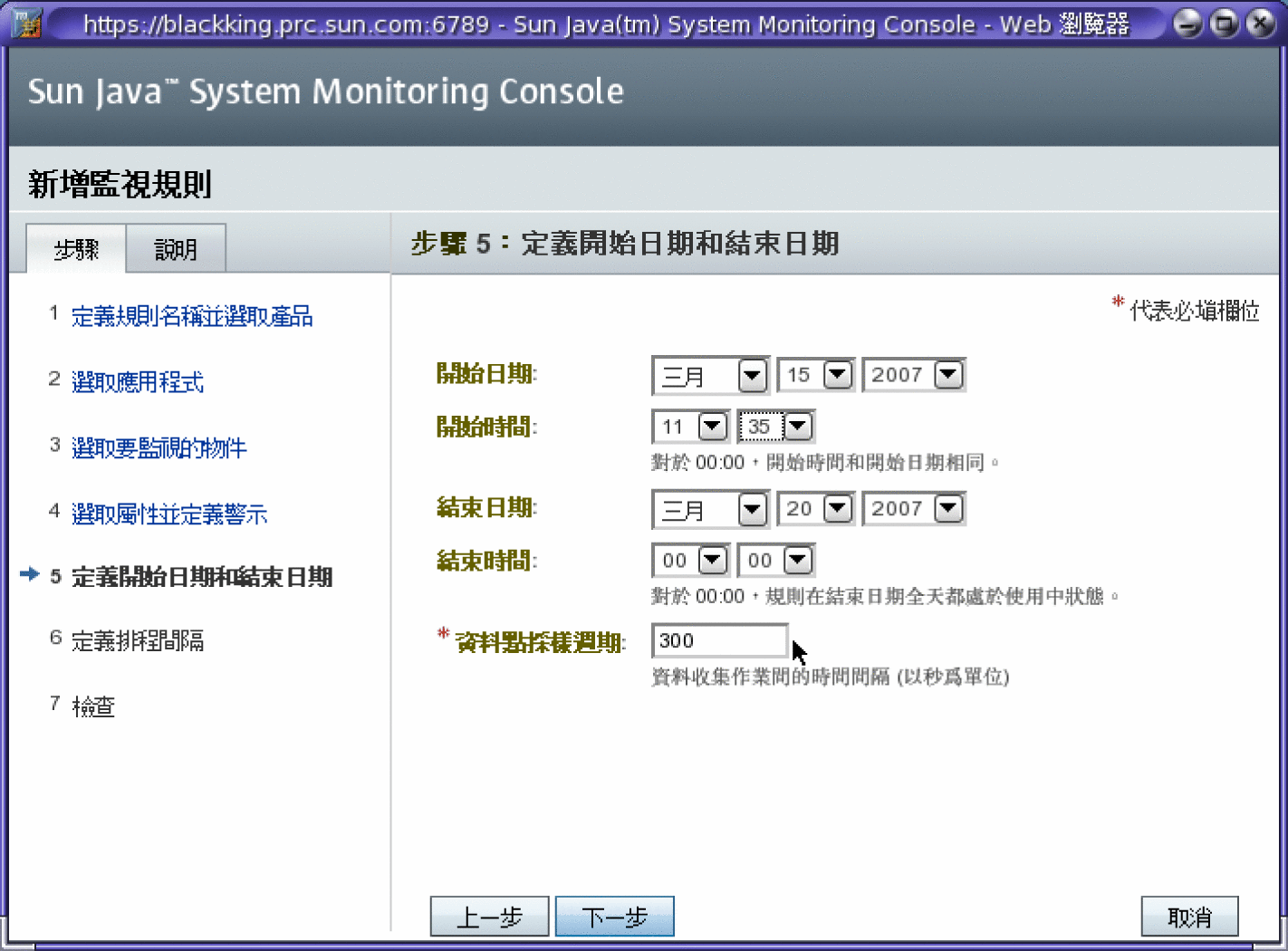Click the sampling period input field 300
The width and height of the screenshot is (1288, 951).
click(x=720, y=640)
